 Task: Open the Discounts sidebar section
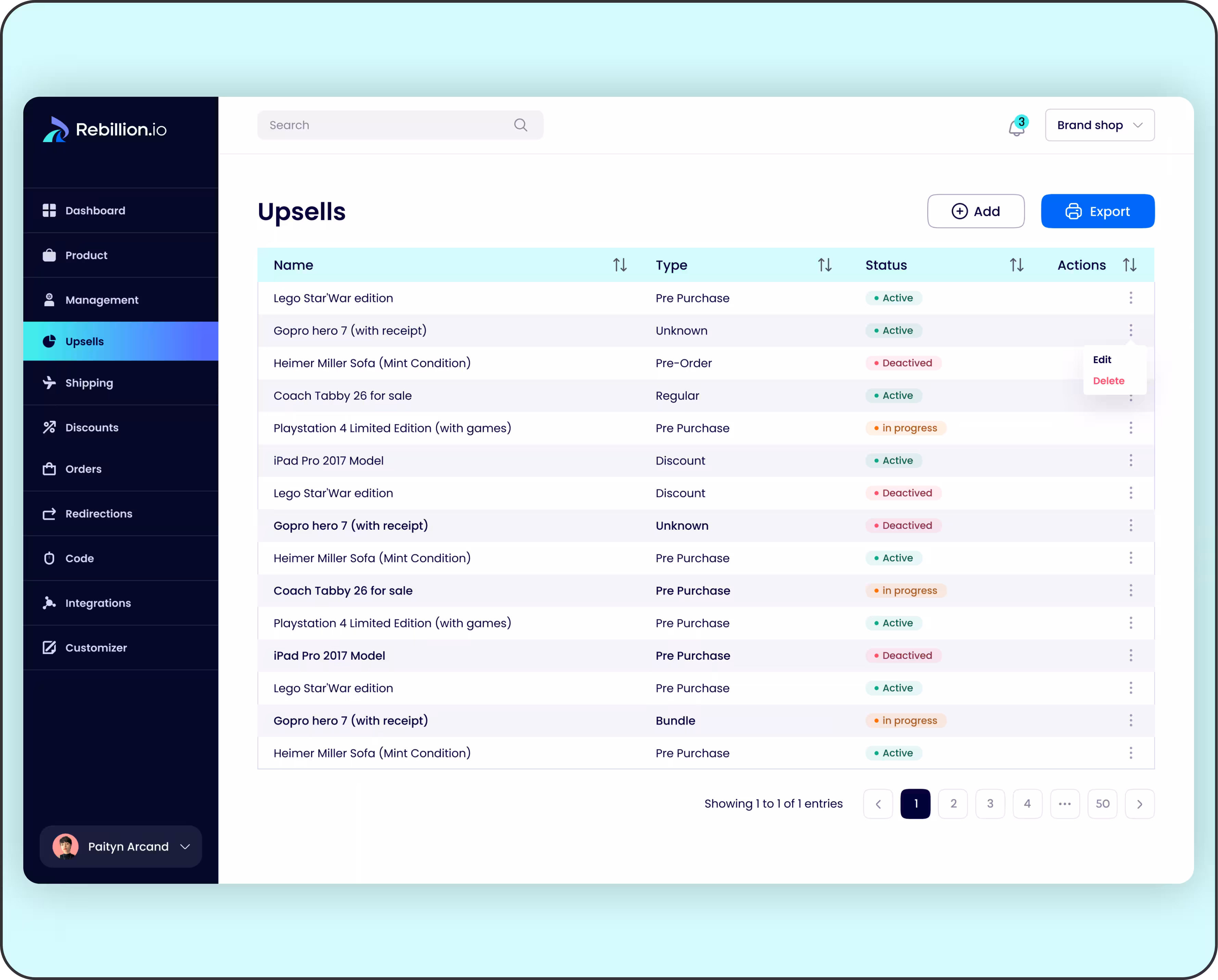91,428
